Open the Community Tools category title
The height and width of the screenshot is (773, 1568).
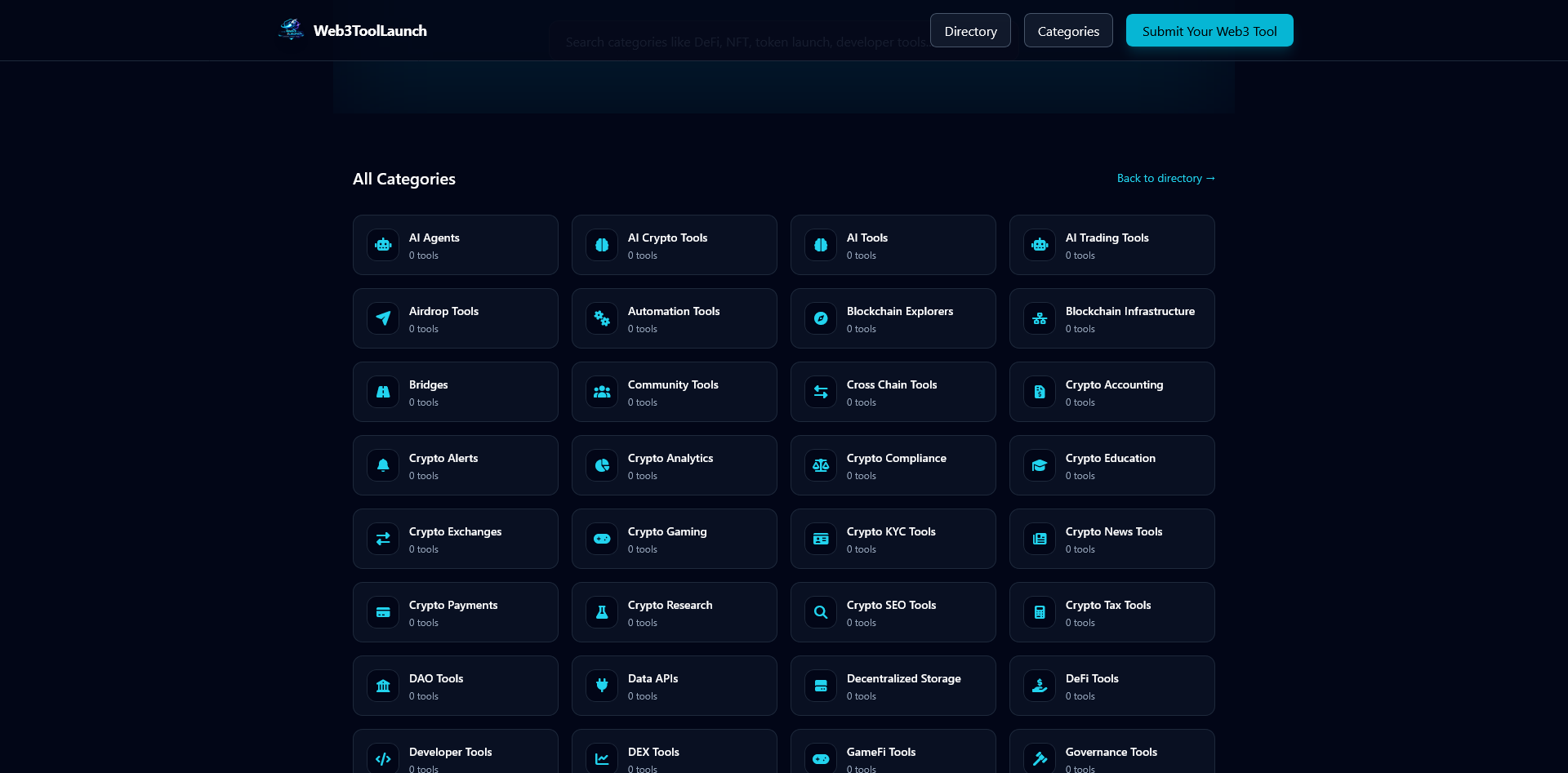673,384
